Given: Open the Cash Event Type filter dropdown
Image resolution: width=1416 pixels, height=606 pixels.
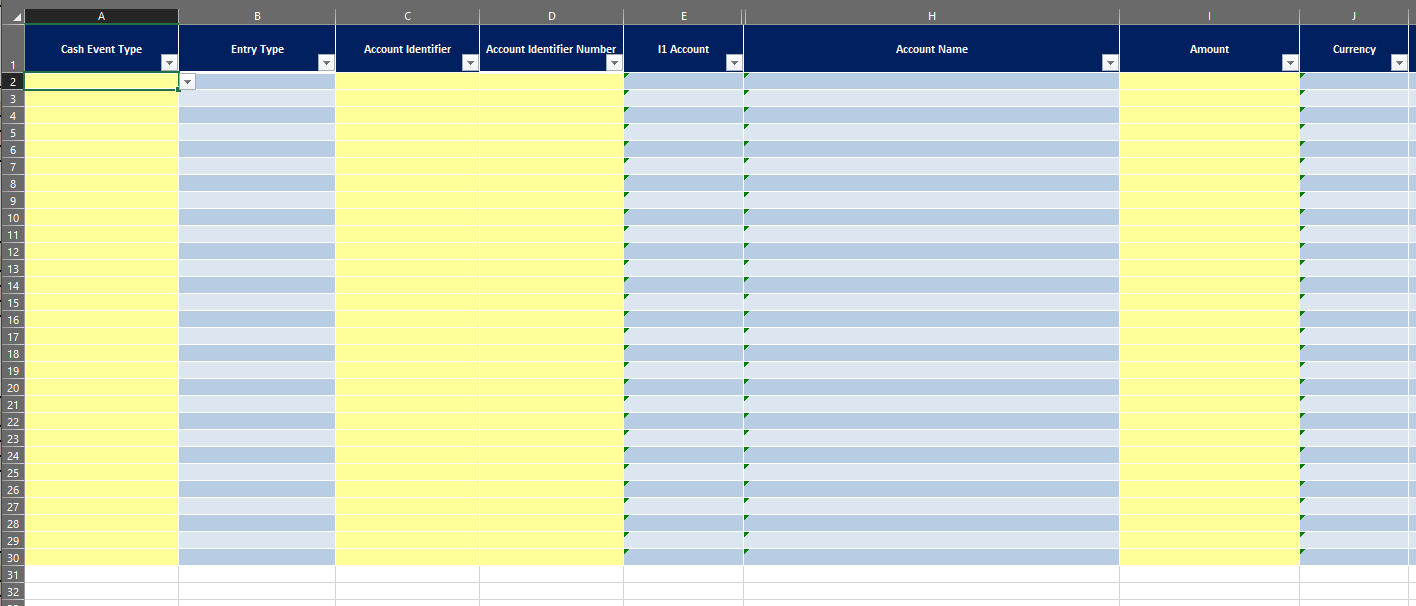Looking at the screenshot, I should tap(169, 63).
